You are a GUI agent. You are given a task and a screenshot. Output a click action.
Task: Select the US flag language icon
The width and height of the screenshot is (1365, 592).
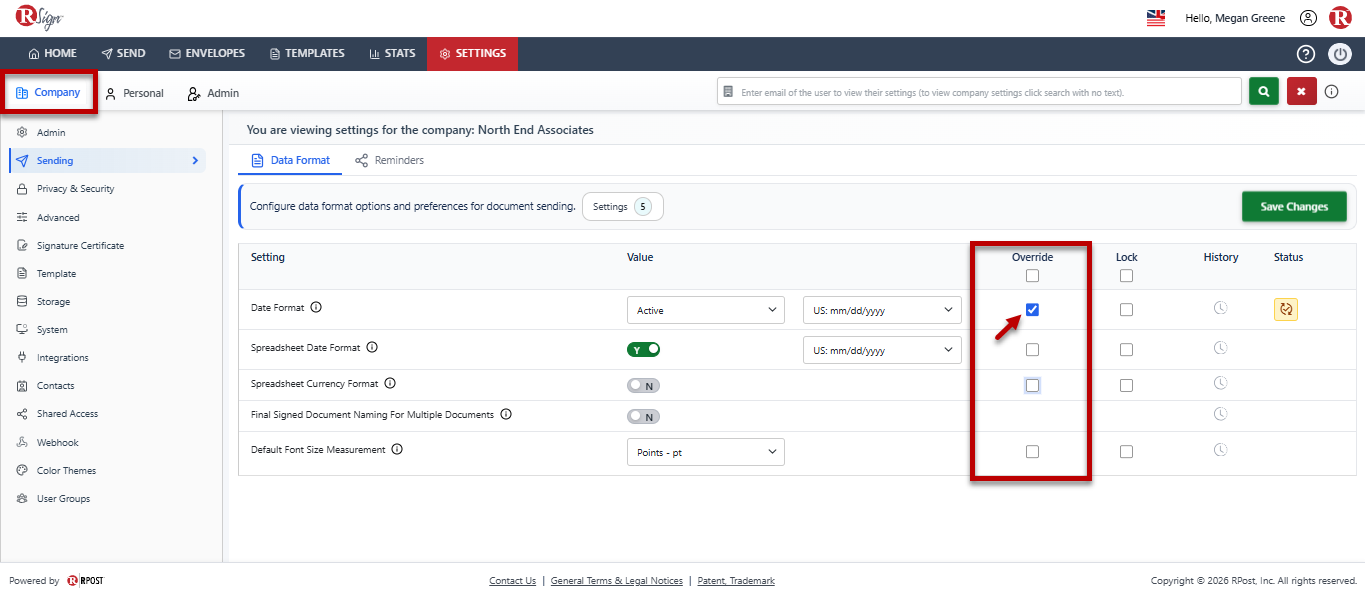1156,18
